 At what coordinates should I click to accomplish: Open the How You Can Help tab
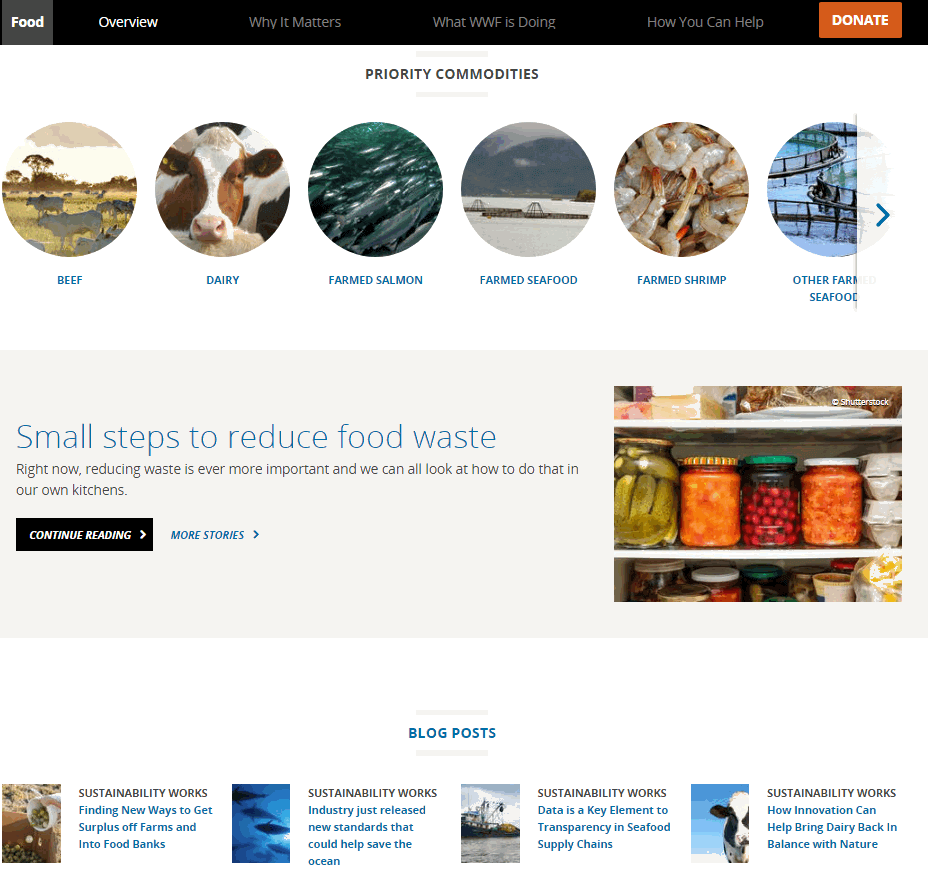(x=705, y=22)
